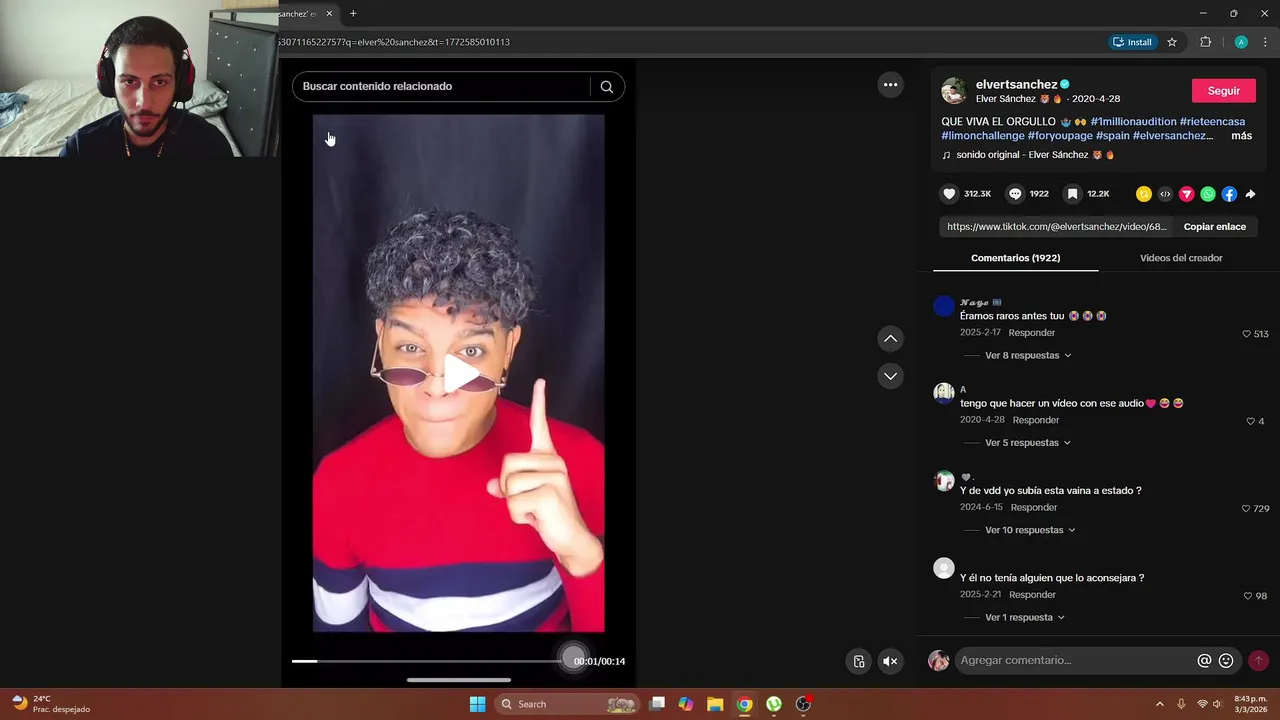
Task: Repost the video using yellow repost icon
Action: 1144,194
